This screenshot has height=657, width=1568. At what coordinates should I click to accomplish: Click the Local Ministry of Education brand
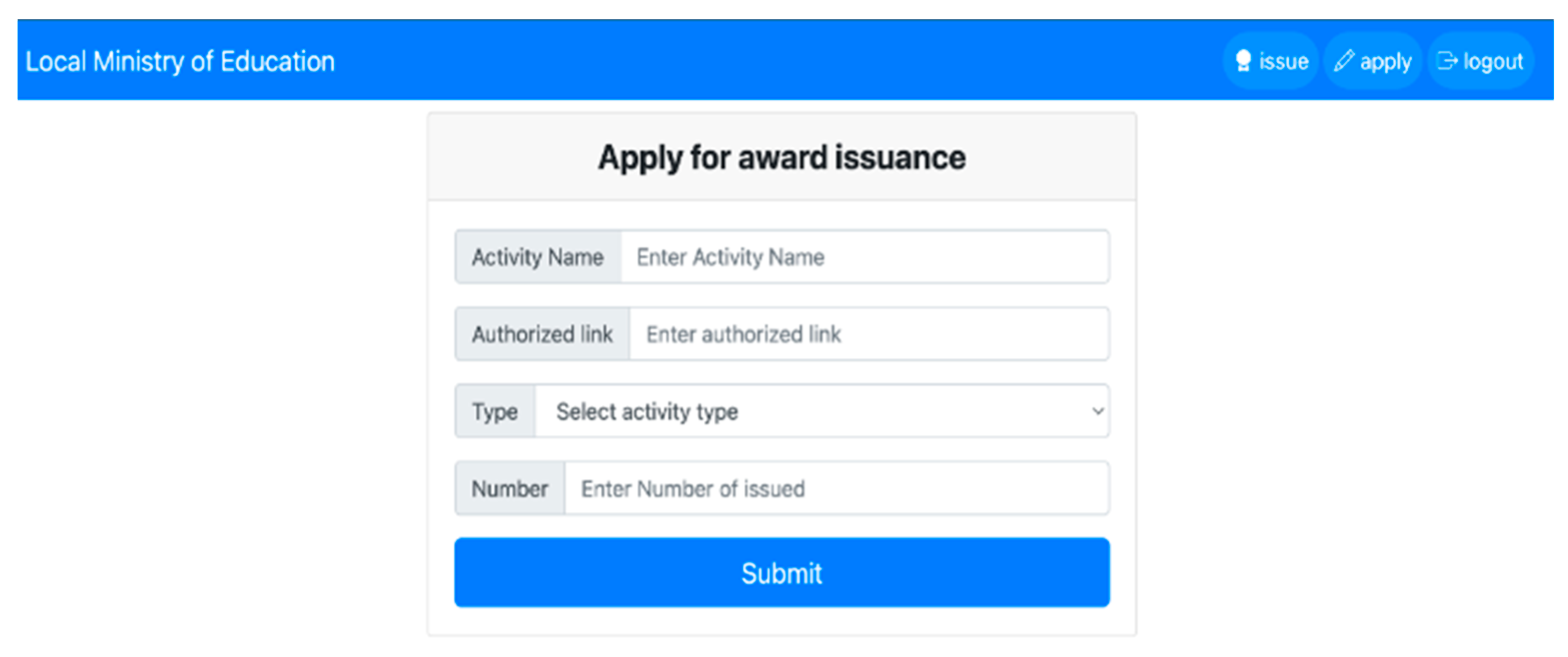tap(180, 61)
